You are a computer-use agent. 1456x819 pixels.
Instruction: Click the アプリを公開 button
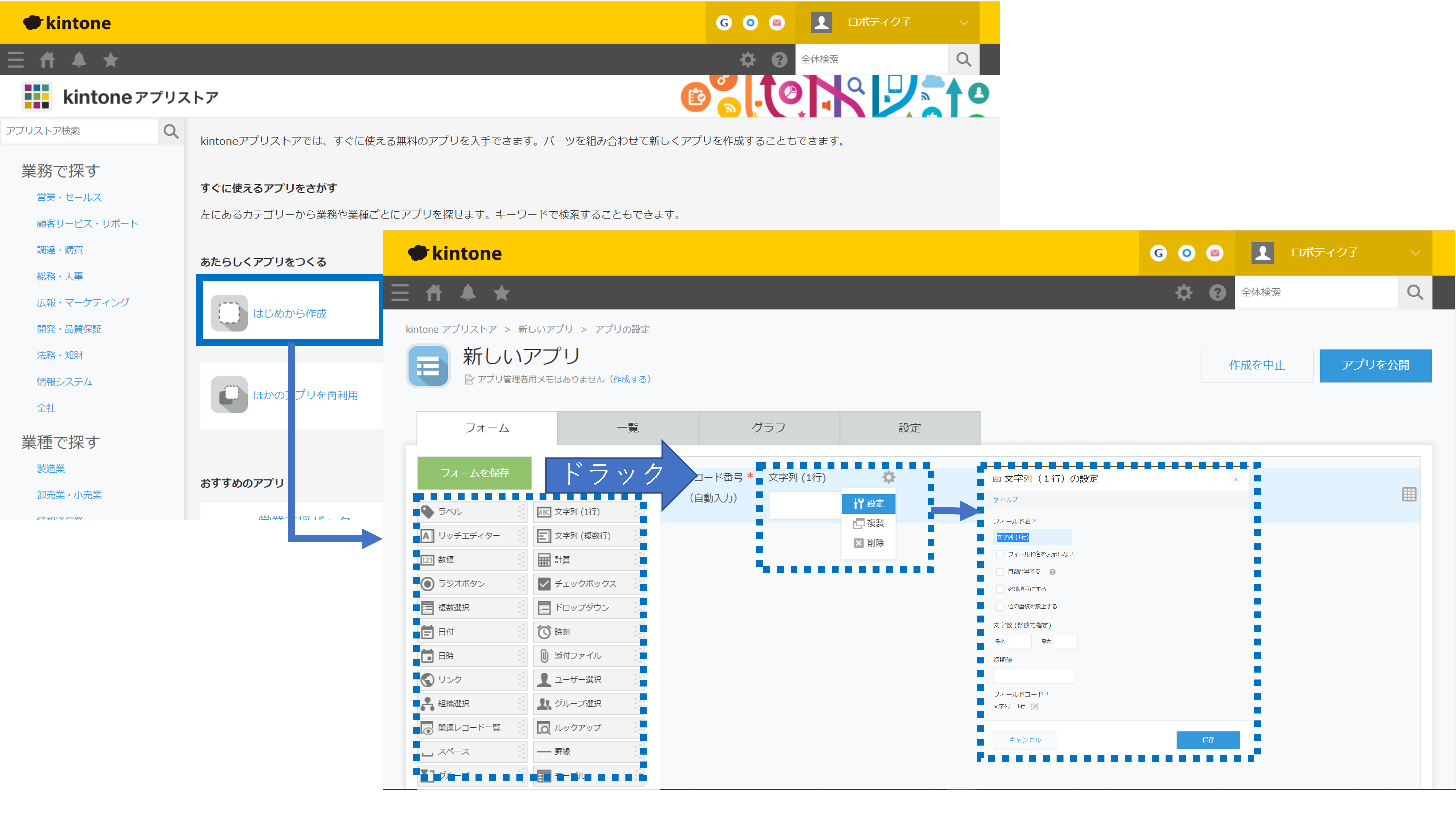[1375, 366]
